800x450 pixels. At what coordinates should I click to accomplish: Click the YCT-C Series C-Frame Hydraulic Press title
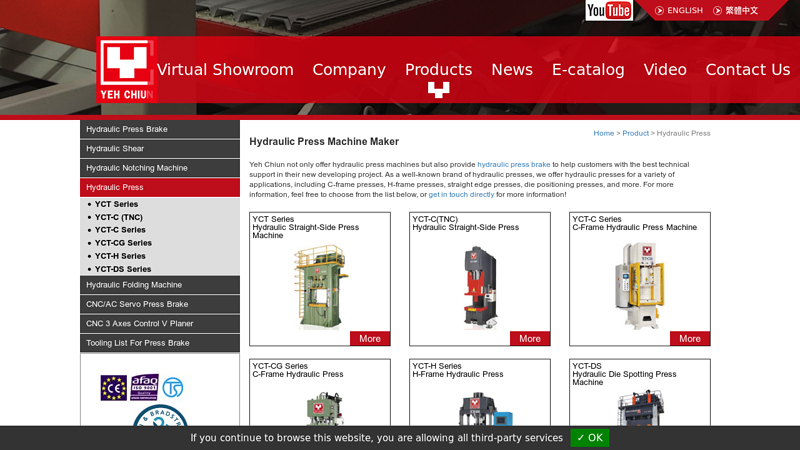coord(634,223)
